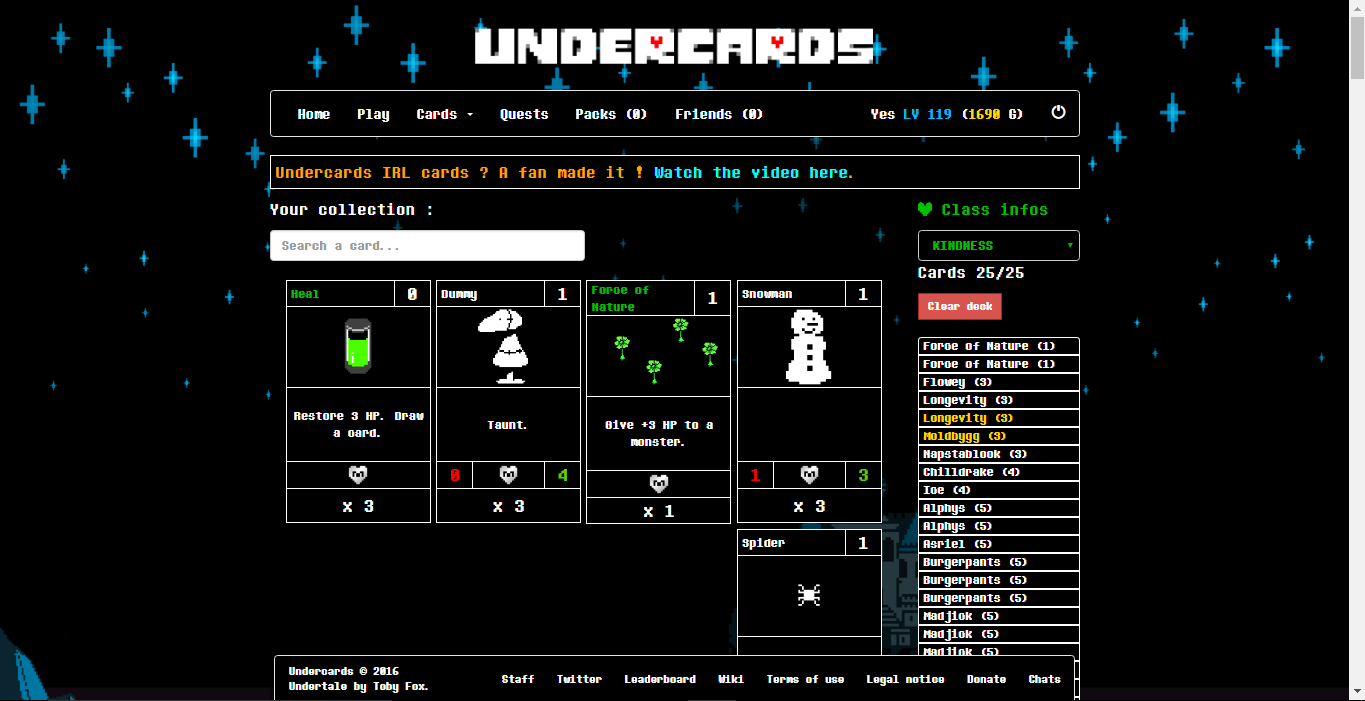Click the Undercards logo

(674, 46)
